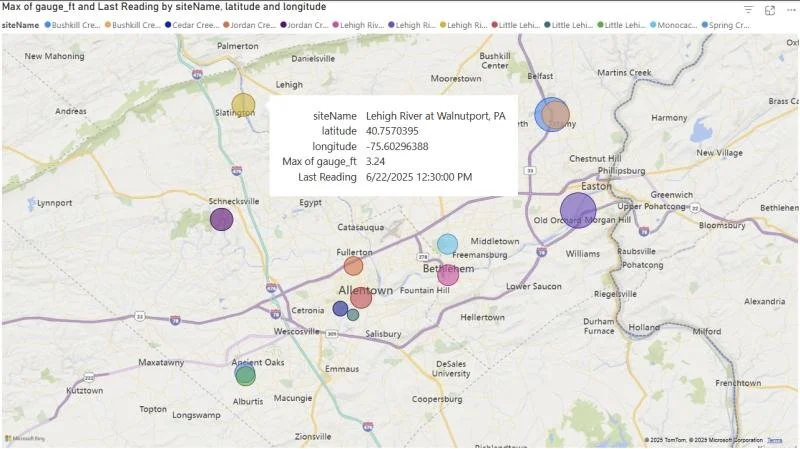The height and width of the screenshot is (449, 800).
Task: Click Coopersburg label on map
Action: pos(437,399)
